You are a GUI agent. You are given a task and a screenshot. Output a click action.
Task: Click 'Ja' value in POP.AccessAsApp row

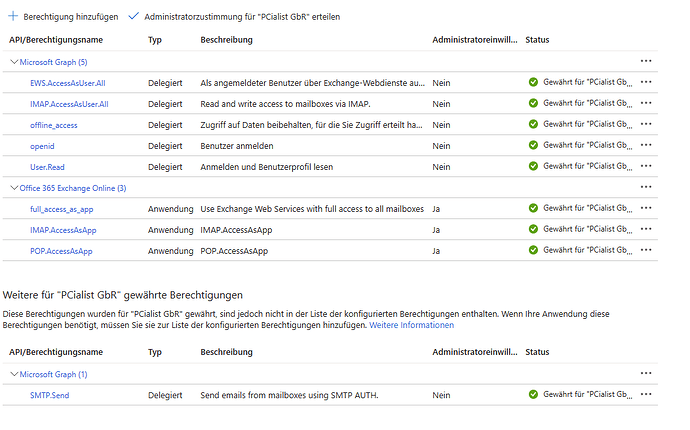(x=436, y=251)
